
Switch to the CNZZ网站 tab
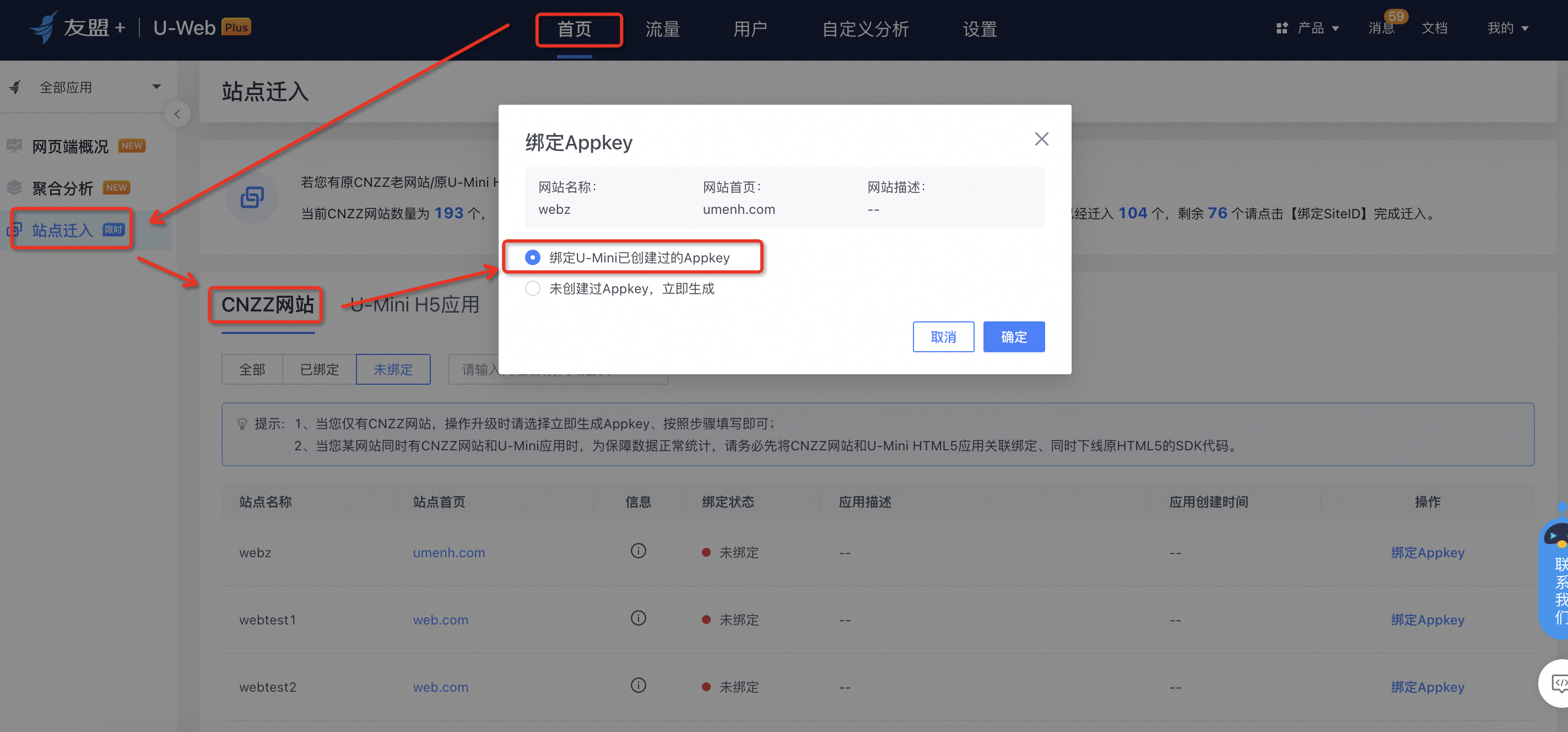[268, 304]
